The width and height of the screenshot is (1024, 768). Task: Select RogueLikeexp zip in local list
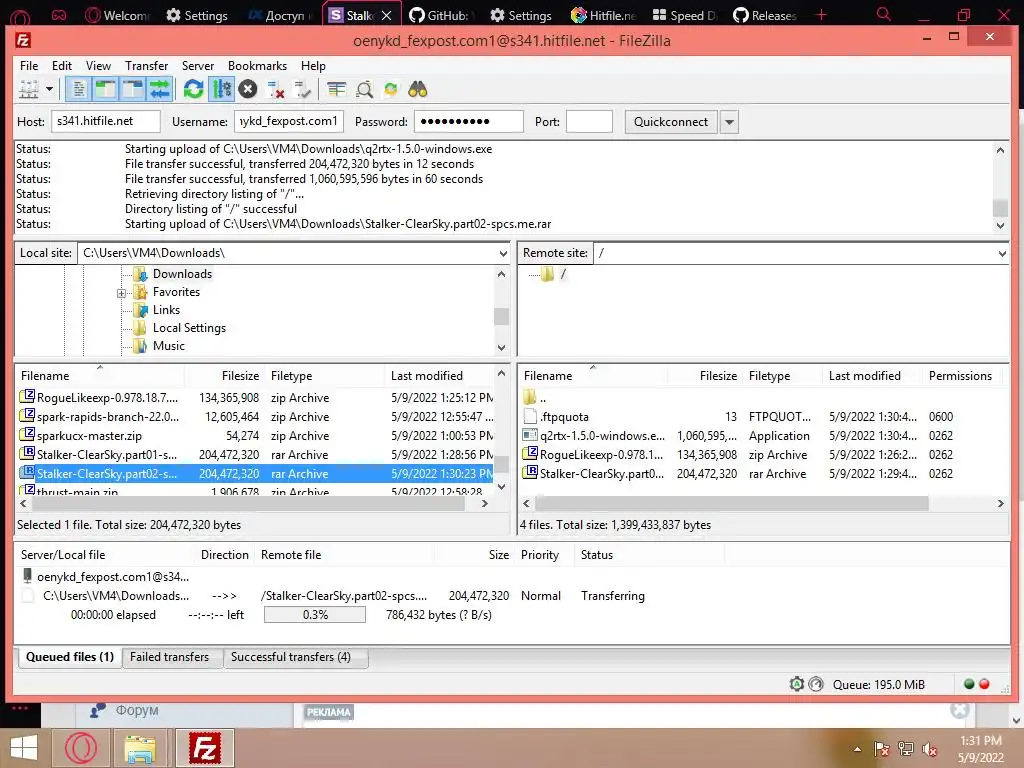tap(256, 398)
